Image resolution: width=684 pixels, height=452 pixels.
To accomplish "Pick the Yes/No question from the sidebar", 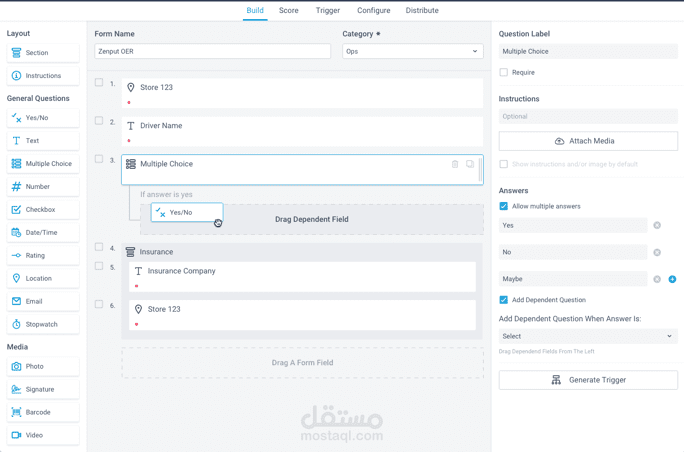I will (43, 118).
